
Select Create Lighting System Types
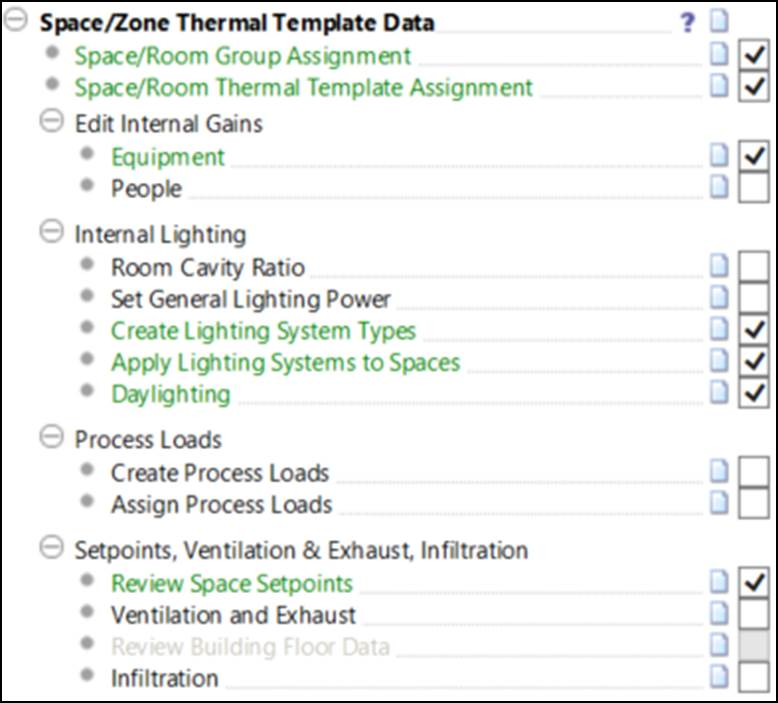point(263,331)
